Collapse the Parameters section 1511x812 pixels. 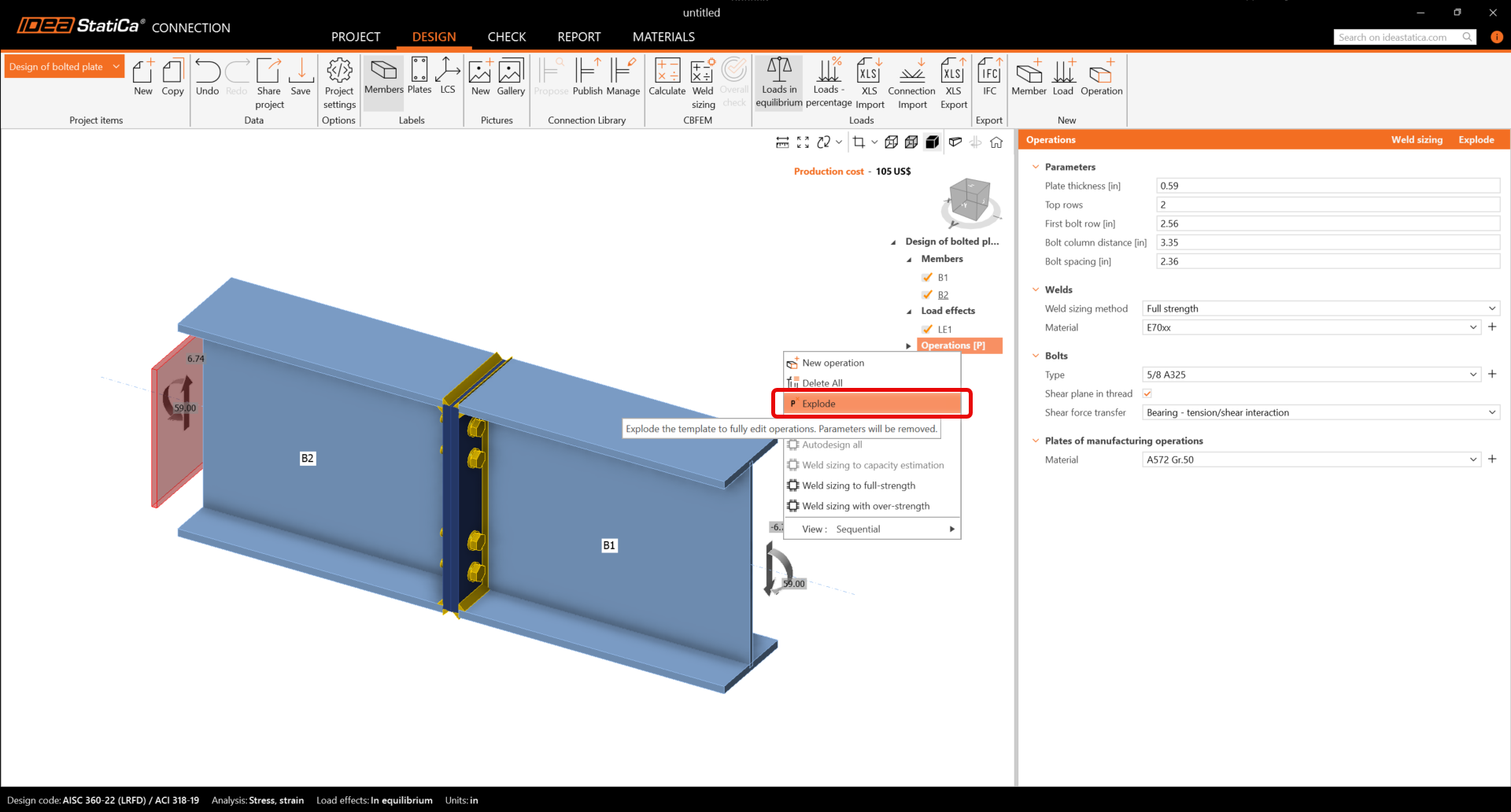coord(1036,167)
